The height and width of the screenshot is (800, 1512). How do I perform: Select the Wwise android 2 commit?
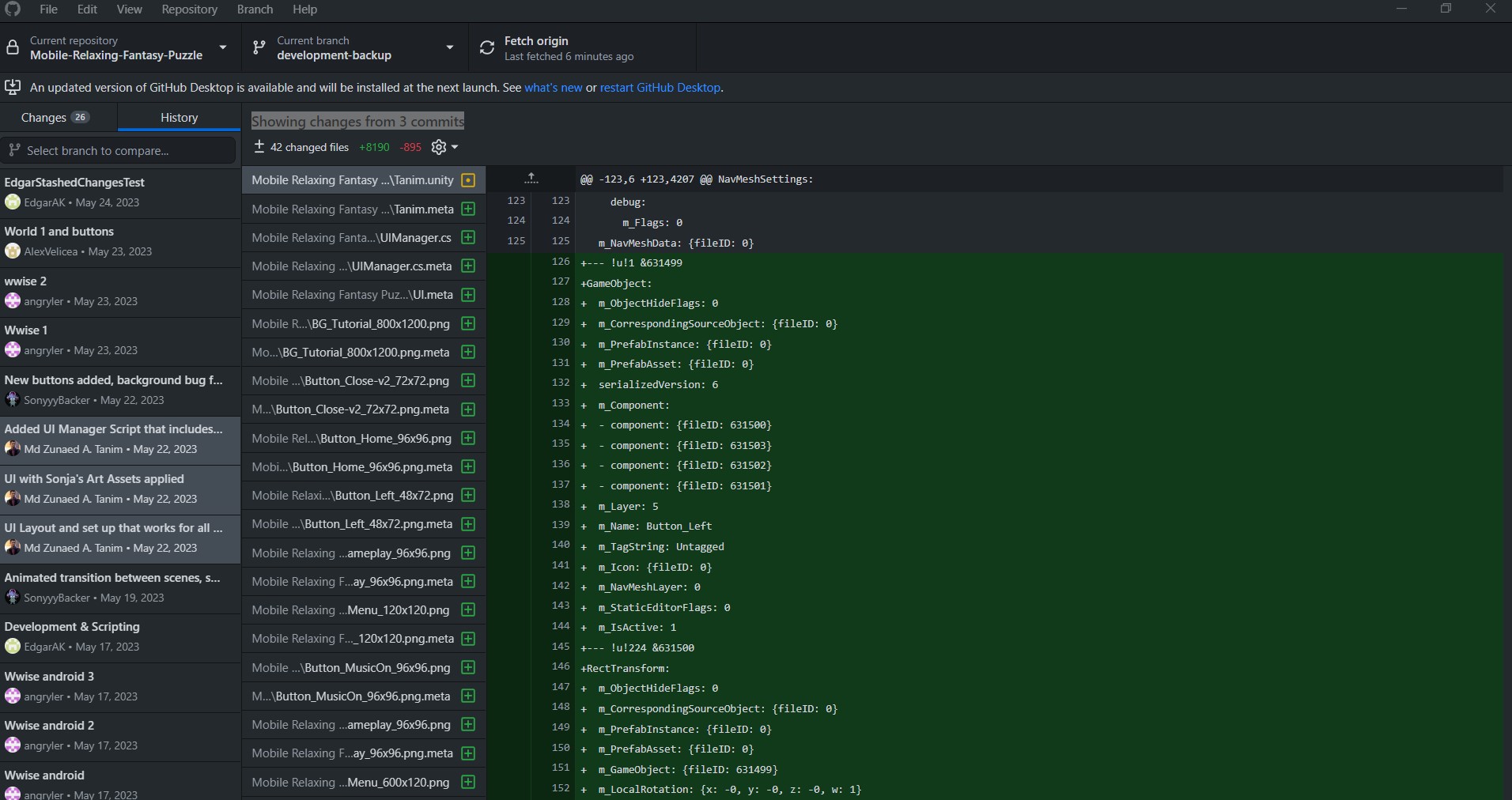120,736
